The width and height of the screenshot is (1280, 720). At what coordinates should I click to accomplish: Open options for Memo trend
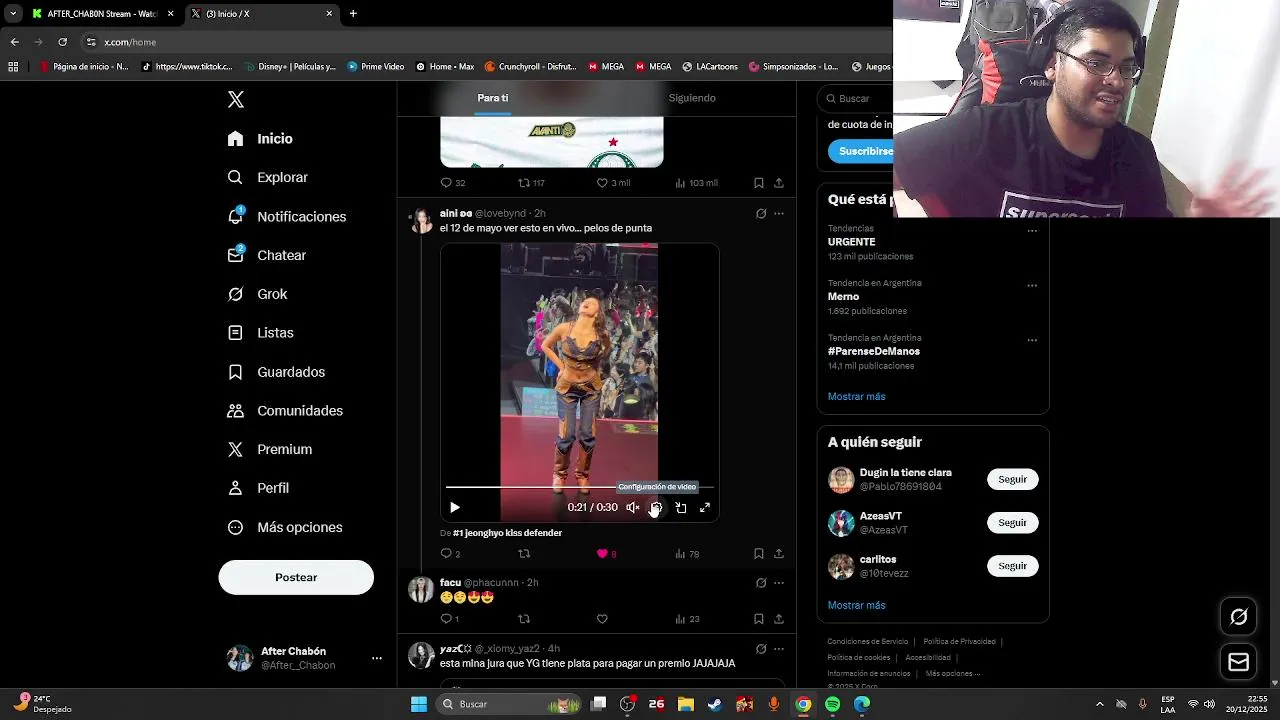(1032, 285)
